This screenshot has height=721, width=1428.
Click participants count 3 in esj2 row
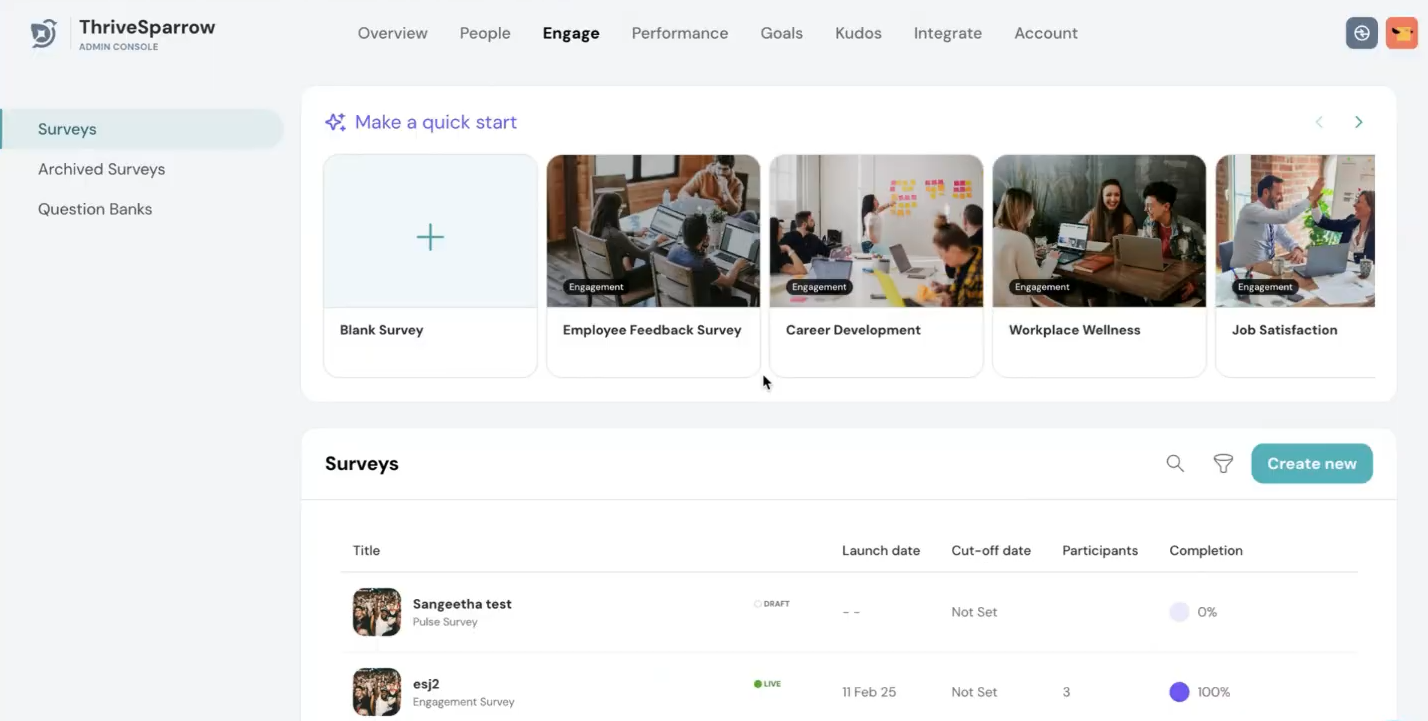point(1066,692)
